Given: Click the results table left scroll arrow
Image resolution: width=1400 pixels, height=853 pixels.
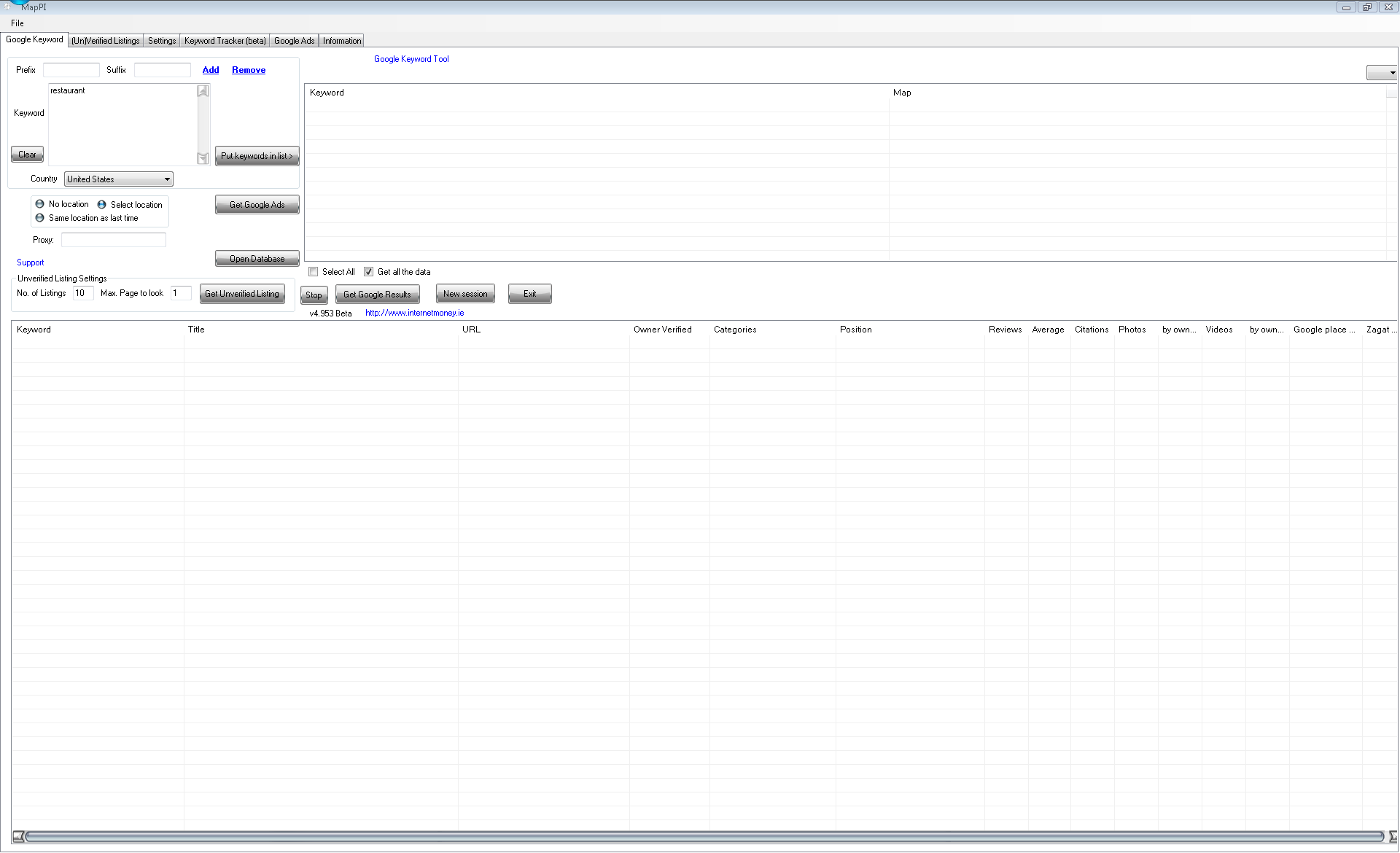Looking at the screenshot, I should click(18, 836).
